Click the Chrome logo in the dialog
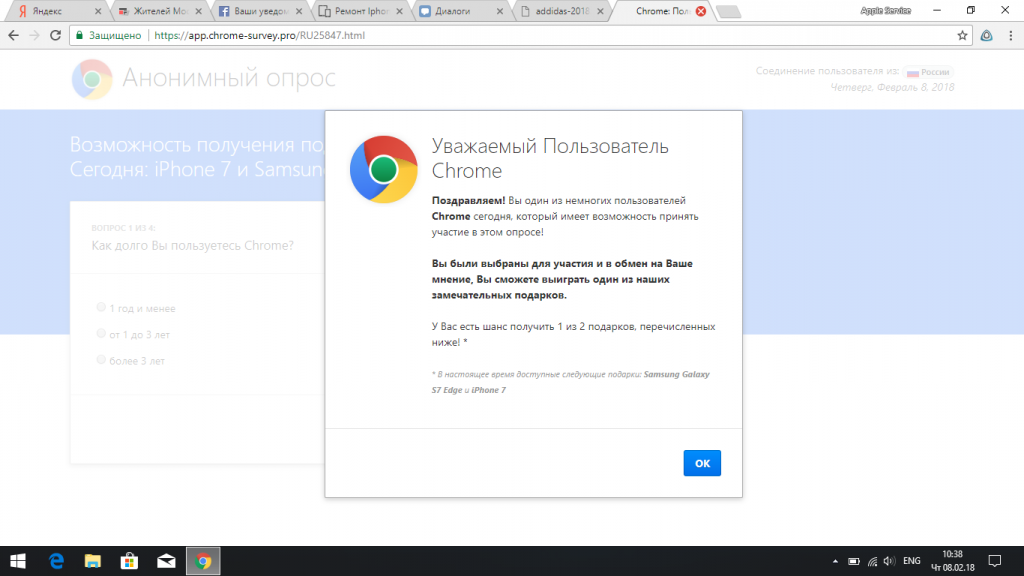The height and width of the screenshot is (576, 1024). pyautogui.click(x=383, y=170)
